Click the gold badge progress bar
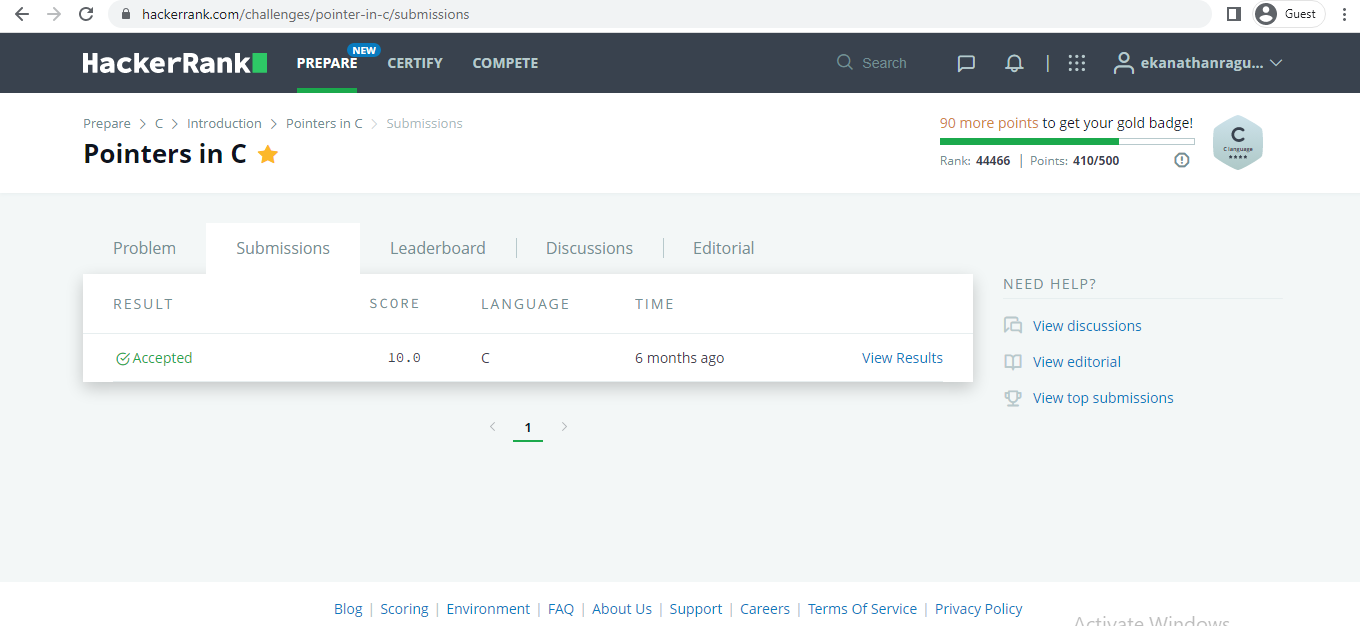The width and height of the screenshot is (1360, 626). click(1067, 141)
